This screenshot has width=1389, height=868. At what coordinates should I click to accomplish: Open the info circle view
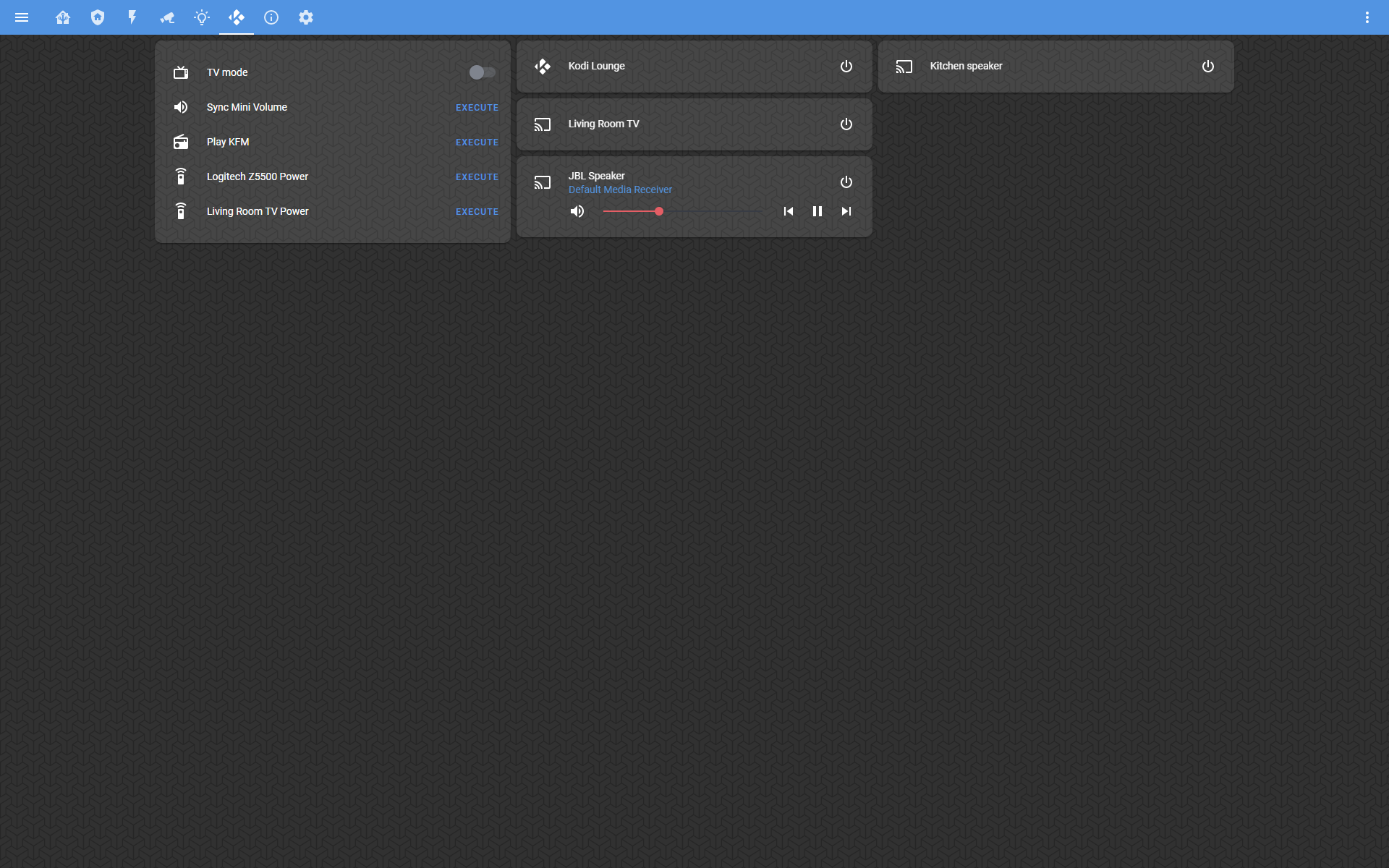(x=271, y=17)
